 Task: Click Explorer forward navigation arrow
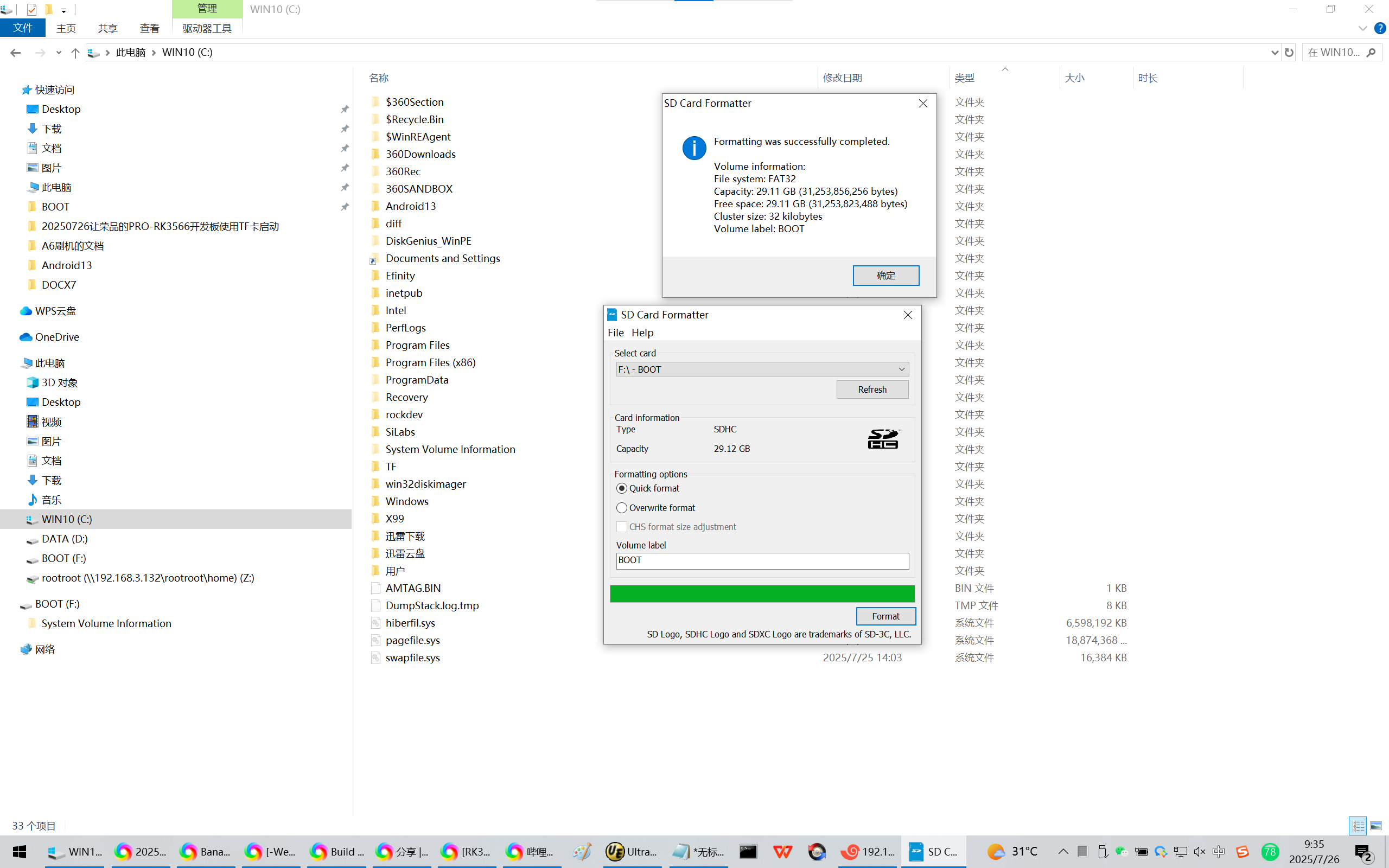tap(40, 52)
